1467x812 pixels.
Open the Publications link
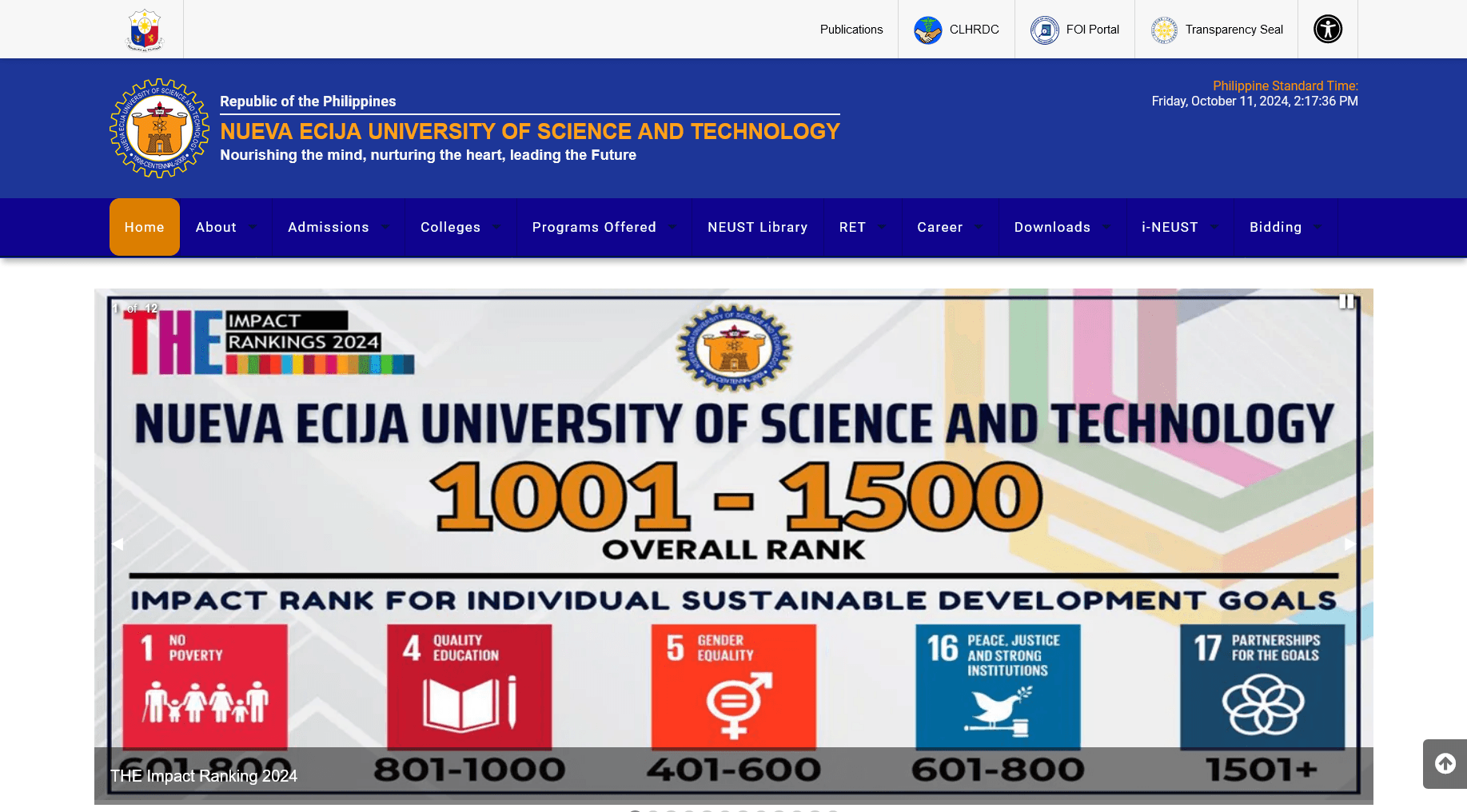pos(851,30)
